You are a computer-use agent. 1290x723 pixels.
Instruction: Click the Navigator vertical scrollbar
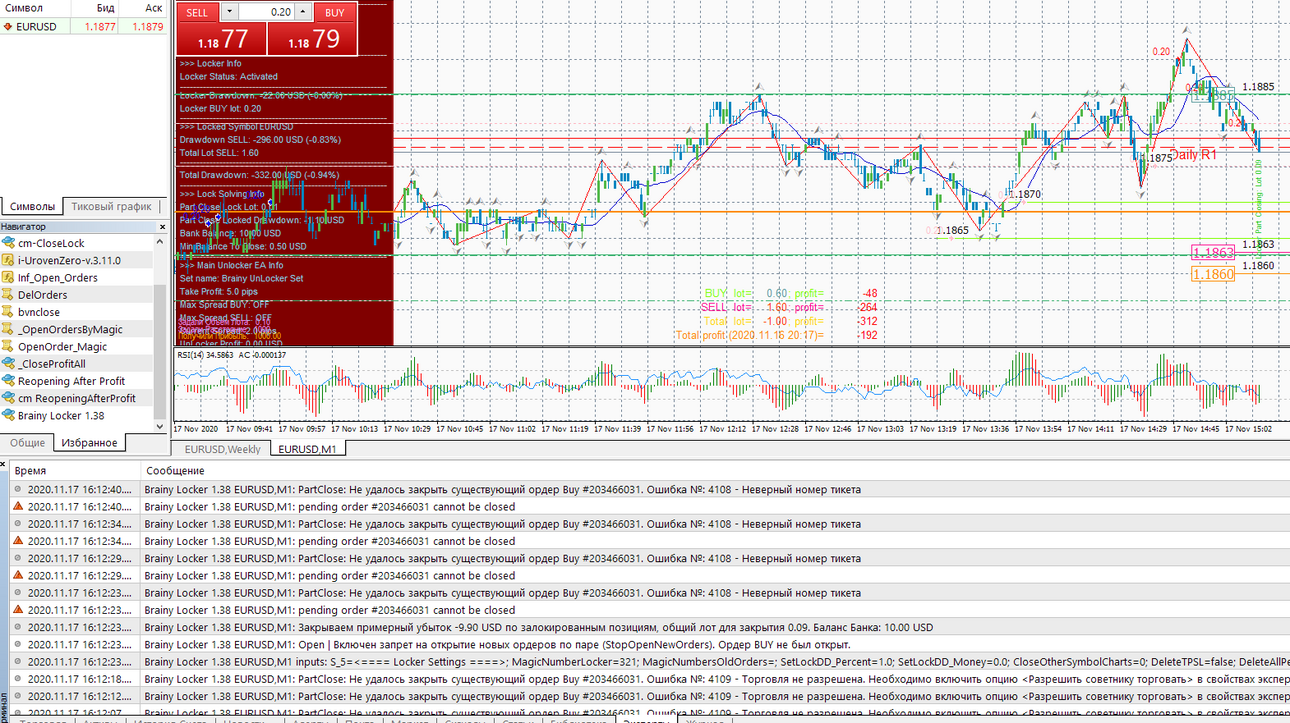pyautogui.click(x=160, y=333)
